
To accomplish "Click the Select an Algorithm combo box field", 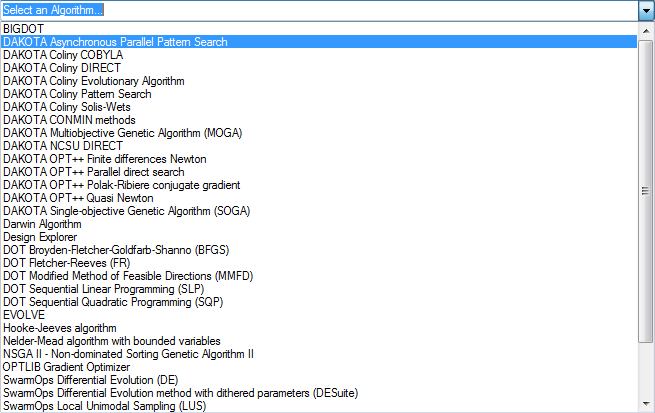I will (x=318, y=10).
